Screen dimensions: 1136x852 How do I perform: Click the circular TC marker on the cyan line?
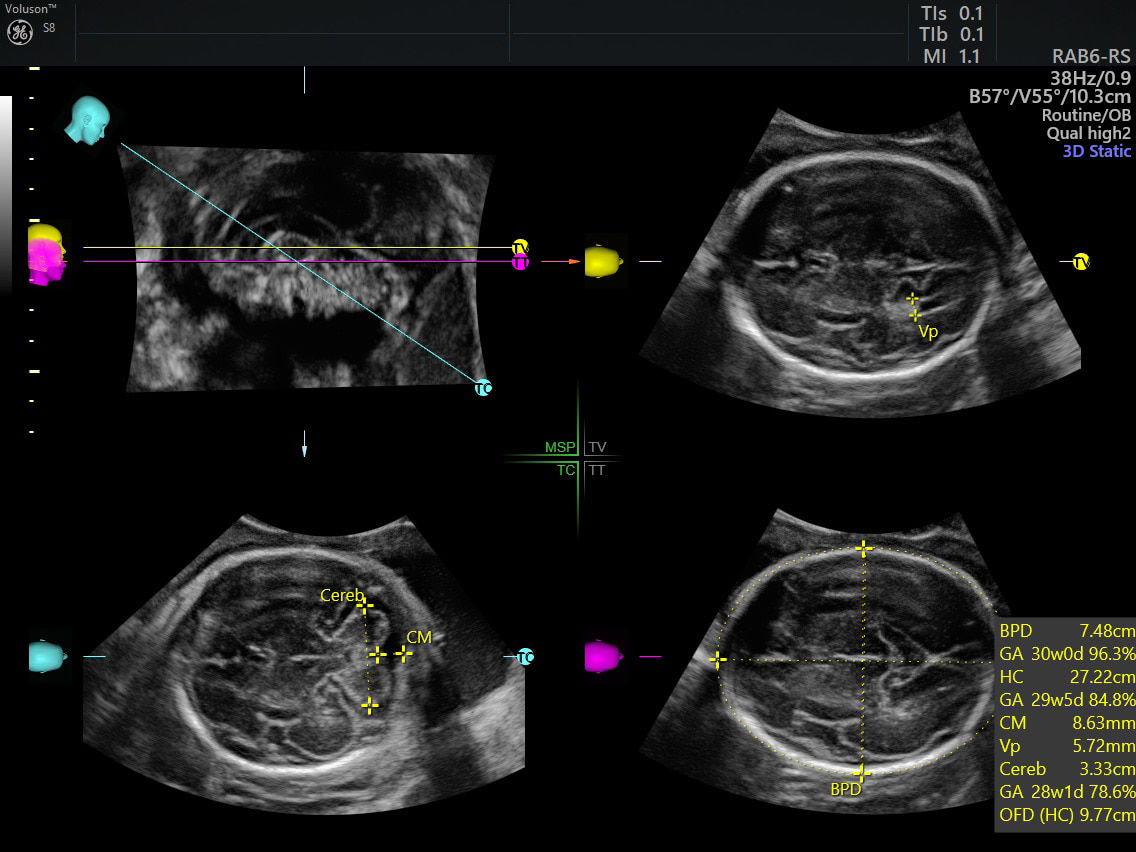(483, 388)
